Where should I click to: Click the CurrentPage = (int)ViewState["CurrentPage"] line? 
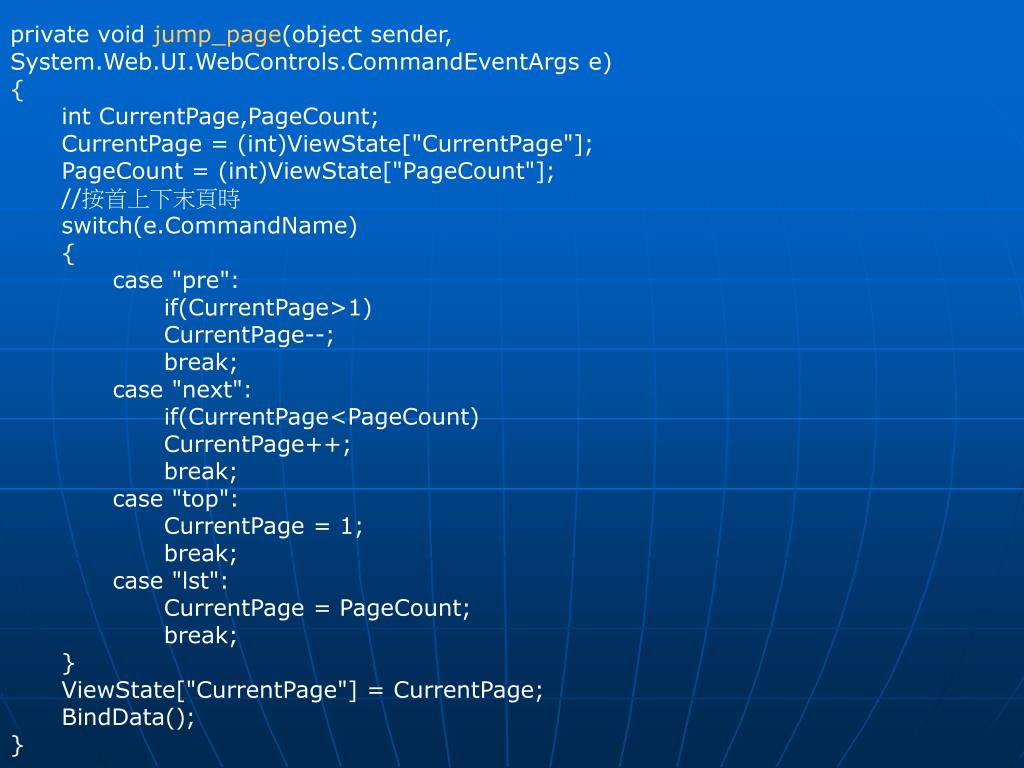coord(327,144)
